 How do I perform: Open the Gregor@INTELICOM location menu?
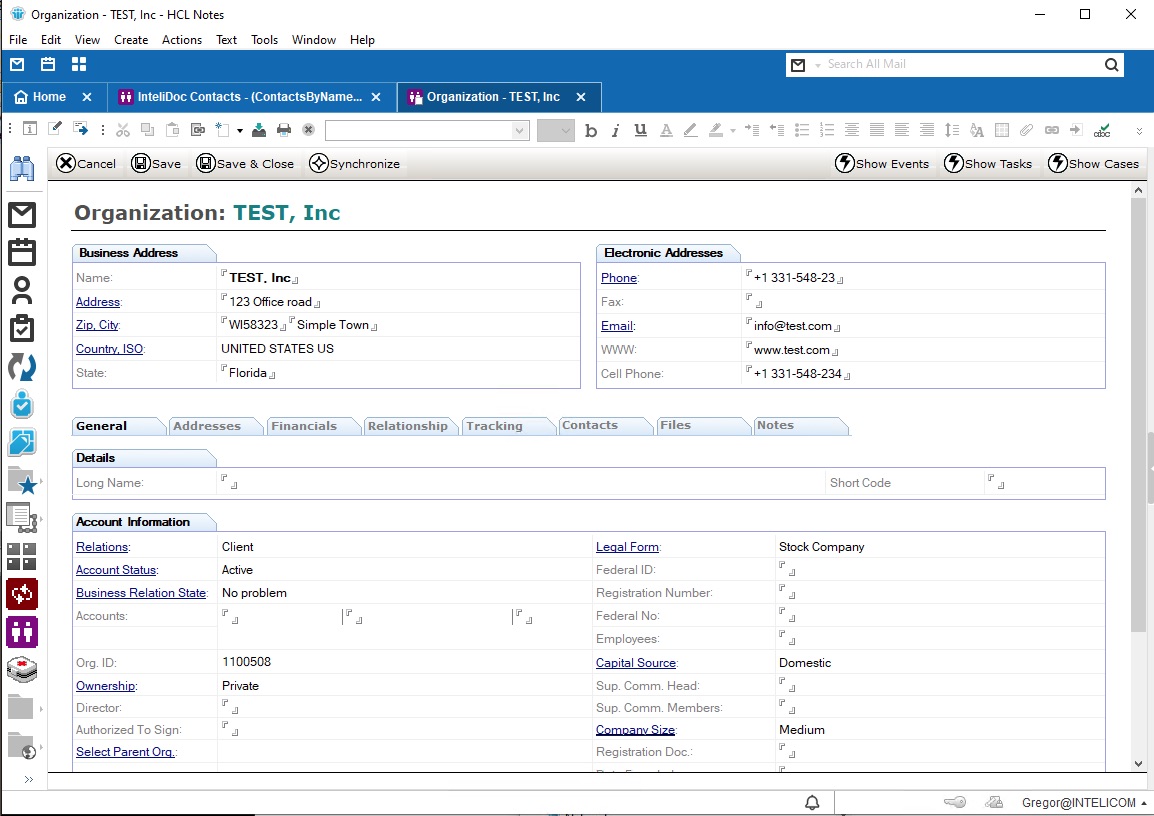coord(1083,803)
